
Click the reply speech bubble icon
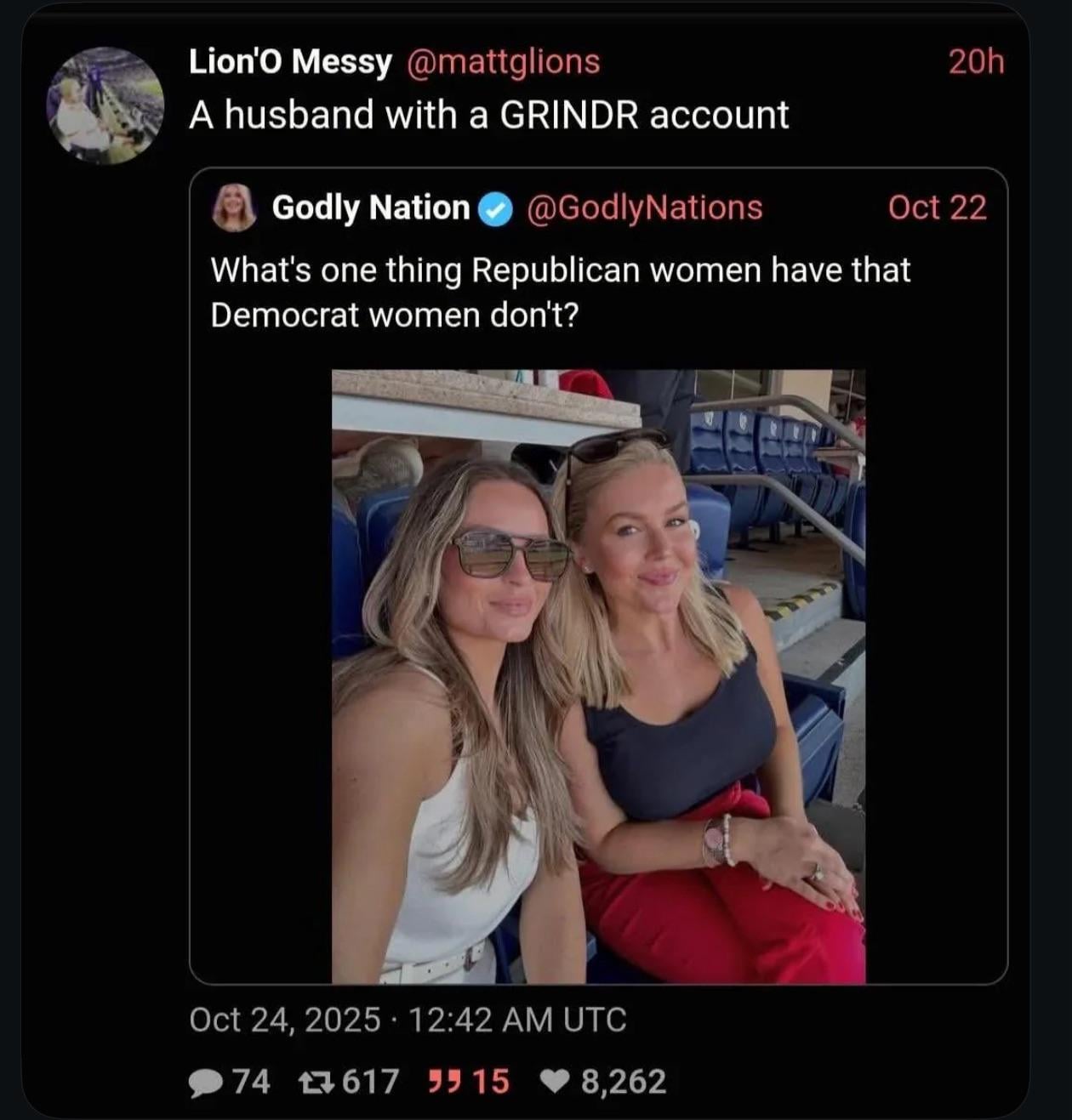(205, 1082)
